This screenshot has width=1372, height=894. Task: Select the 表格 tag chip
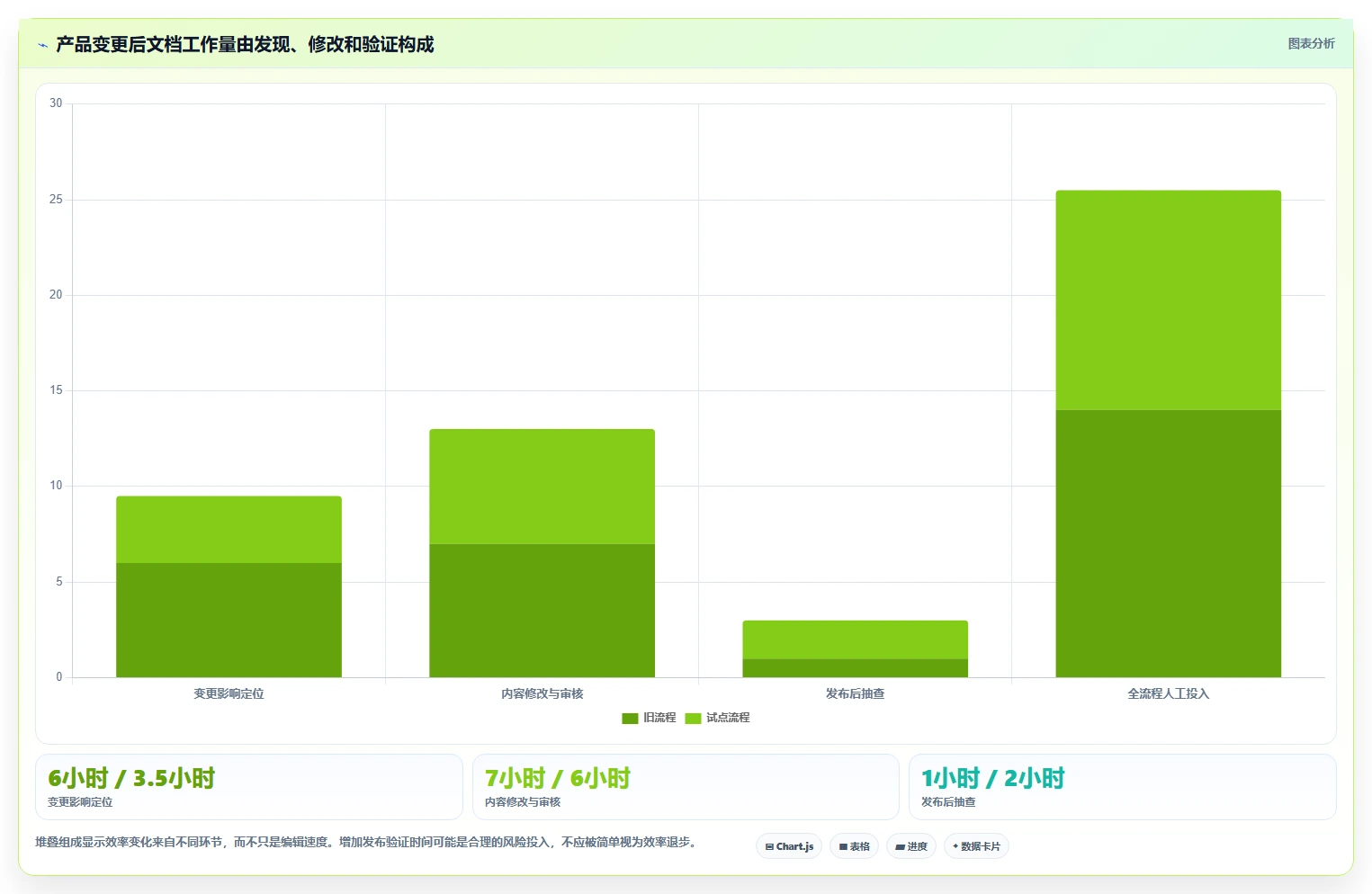pos(854,846)
